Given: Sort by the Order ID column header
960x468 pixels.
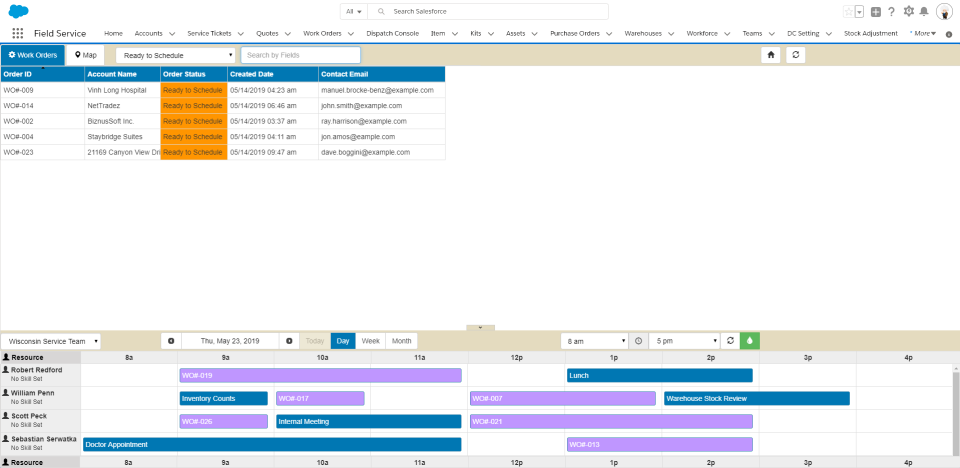Looking at the screenshot, I should tap(42, 74).
